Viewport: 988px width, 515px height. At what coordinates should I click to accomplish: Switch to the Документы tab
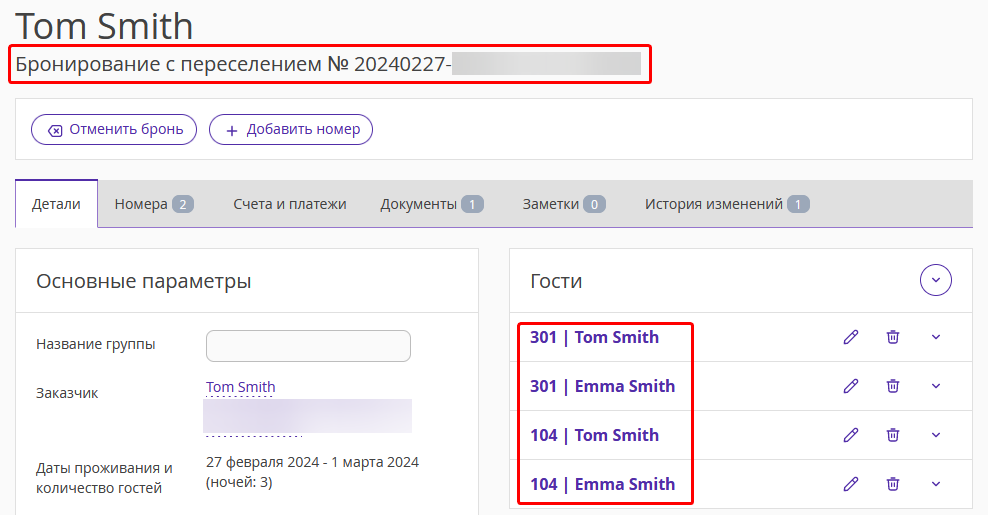click(x=432, y=204)
